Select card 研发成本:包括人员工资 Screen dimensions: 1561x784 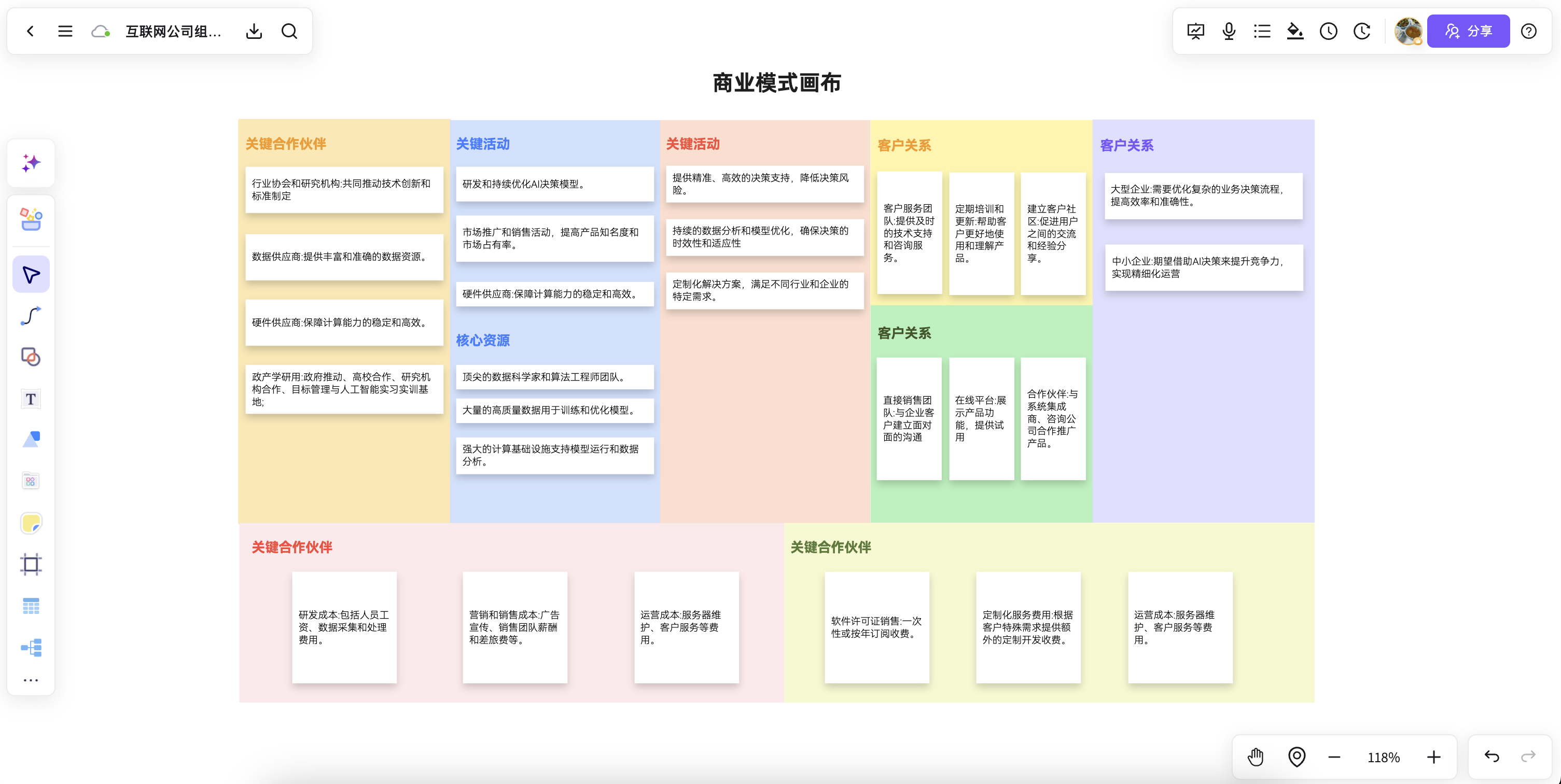pyautogui.click(x=344, y=627)
